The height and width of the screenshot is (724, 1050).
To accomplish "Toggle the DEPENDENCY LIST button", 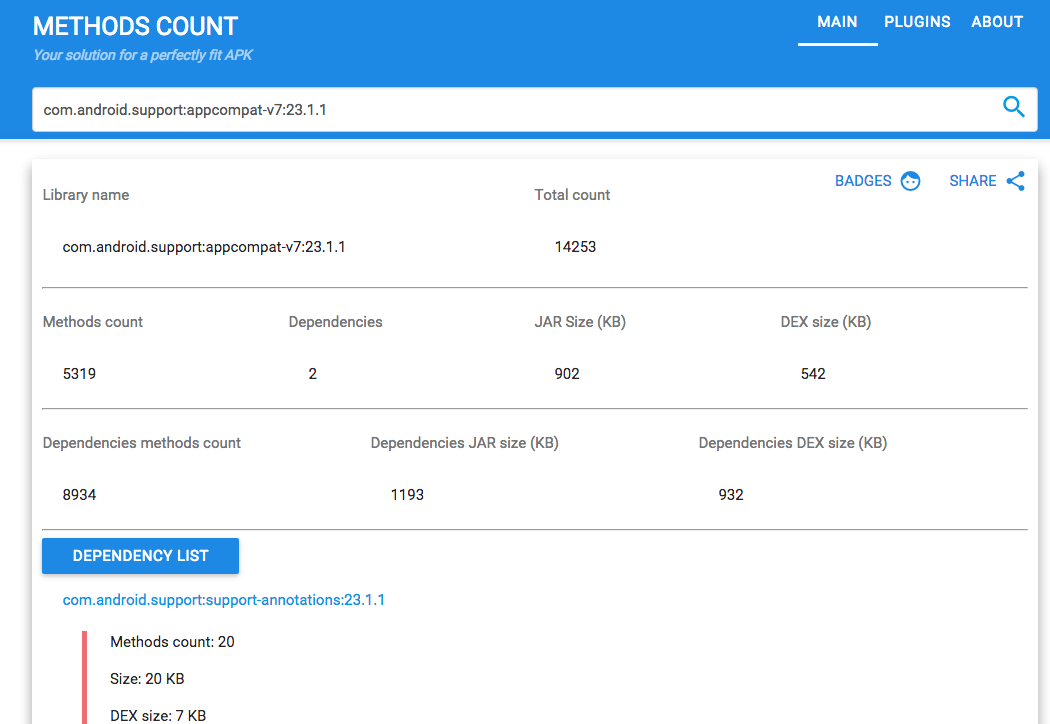I will tap(140, 556).
